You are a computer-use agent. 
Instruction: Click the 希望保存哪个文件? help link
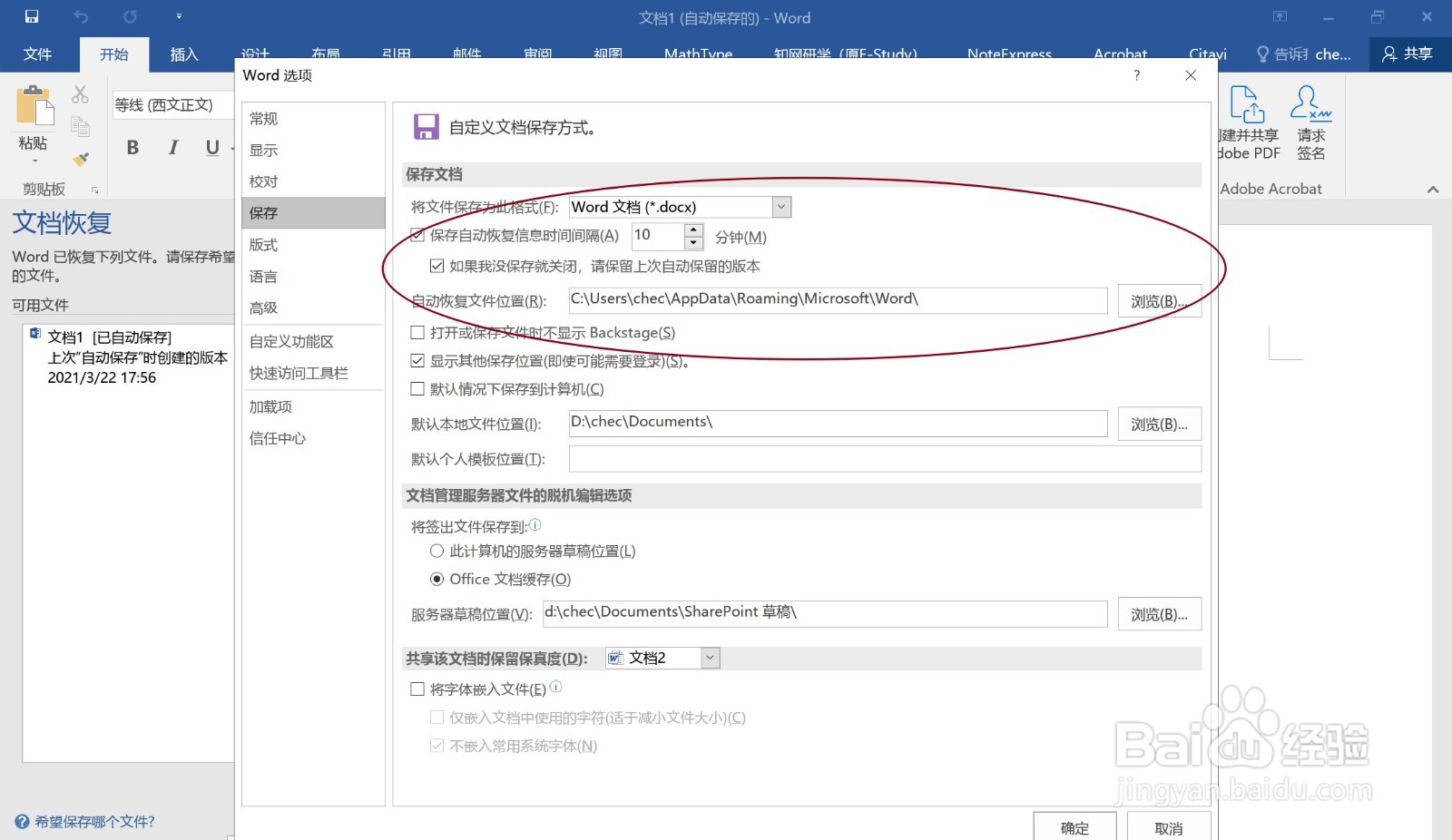[x=94, y=822]
